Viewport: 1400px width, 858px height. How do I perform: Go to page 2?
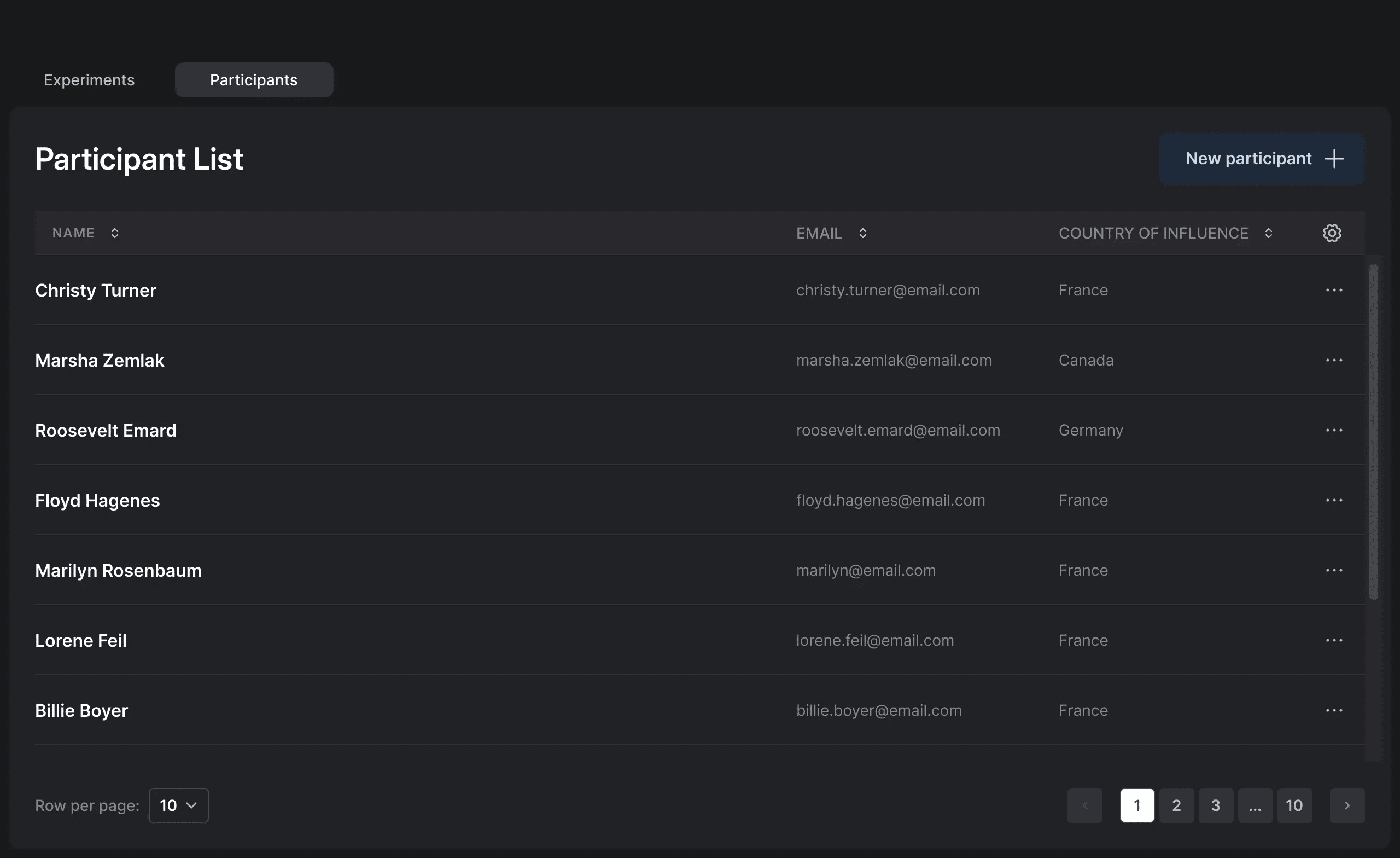(1176, 805)
